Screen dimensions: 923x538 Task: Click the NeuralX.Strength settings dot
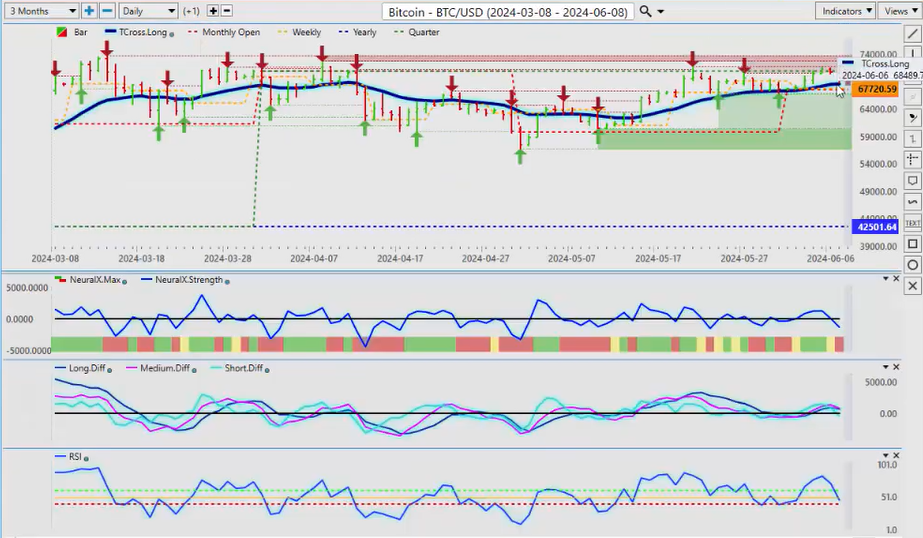[227, 281]
